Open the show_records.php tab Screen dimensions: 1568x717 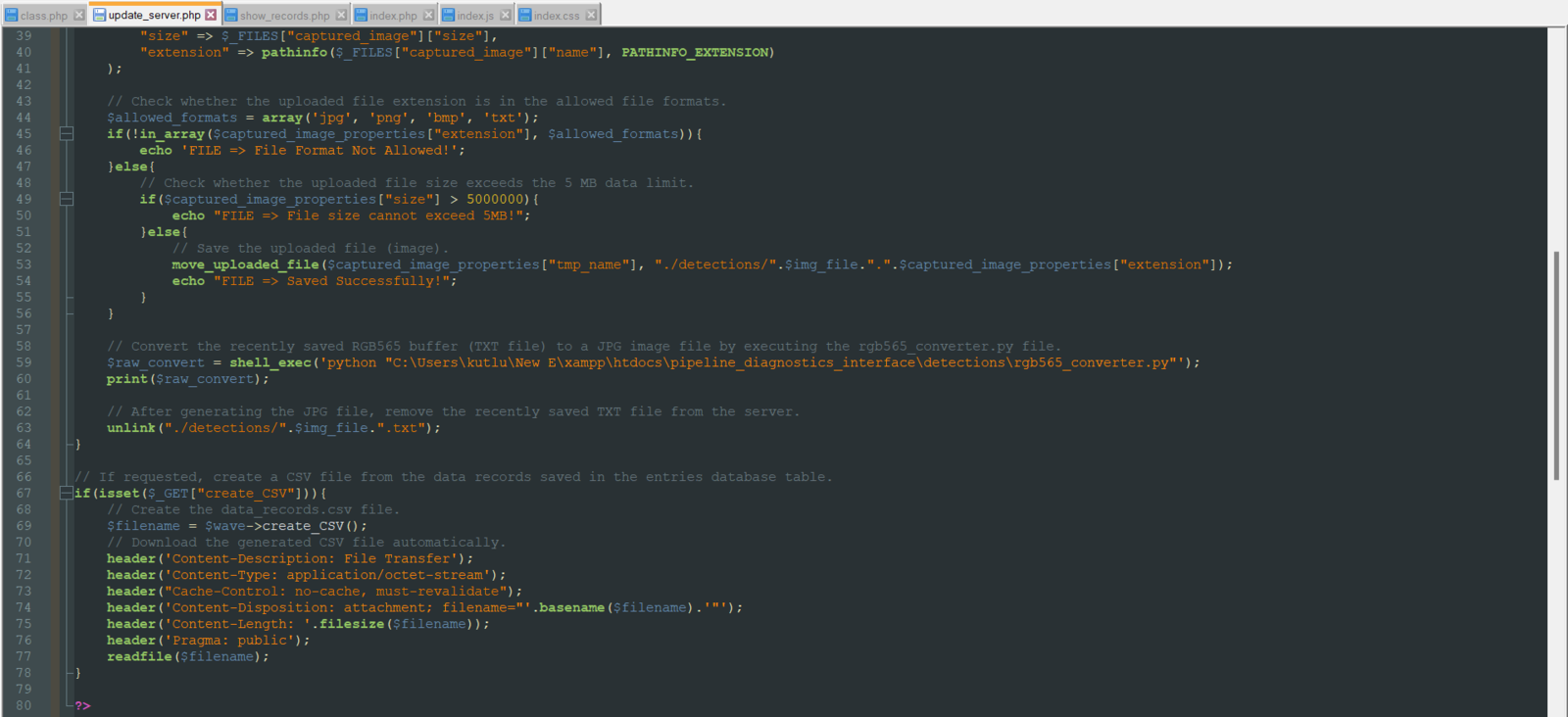pos(284,15)
